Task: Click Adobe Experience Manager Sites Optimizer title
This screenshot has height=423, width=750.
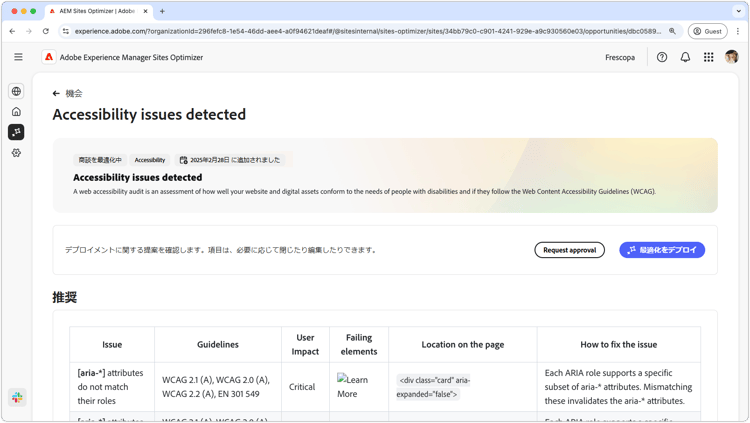Action: pos(131,57)
